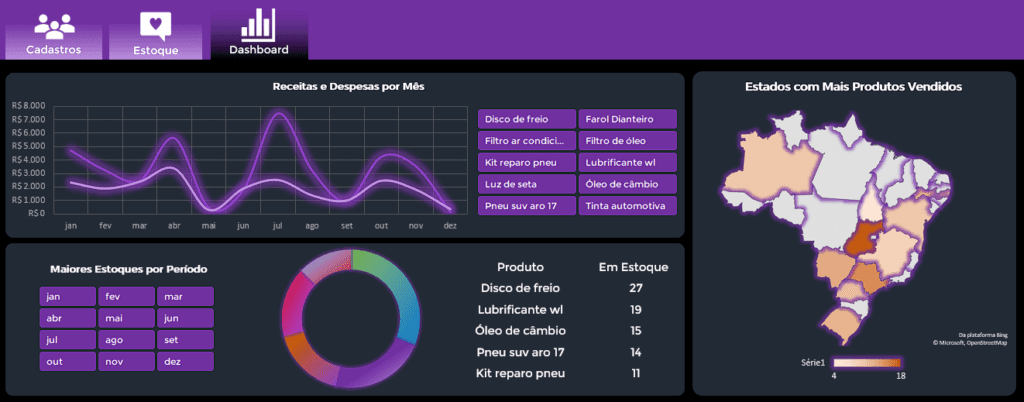Click the July peak of the line chart
The image size is (1024, 402).
[x=279, y=115]
